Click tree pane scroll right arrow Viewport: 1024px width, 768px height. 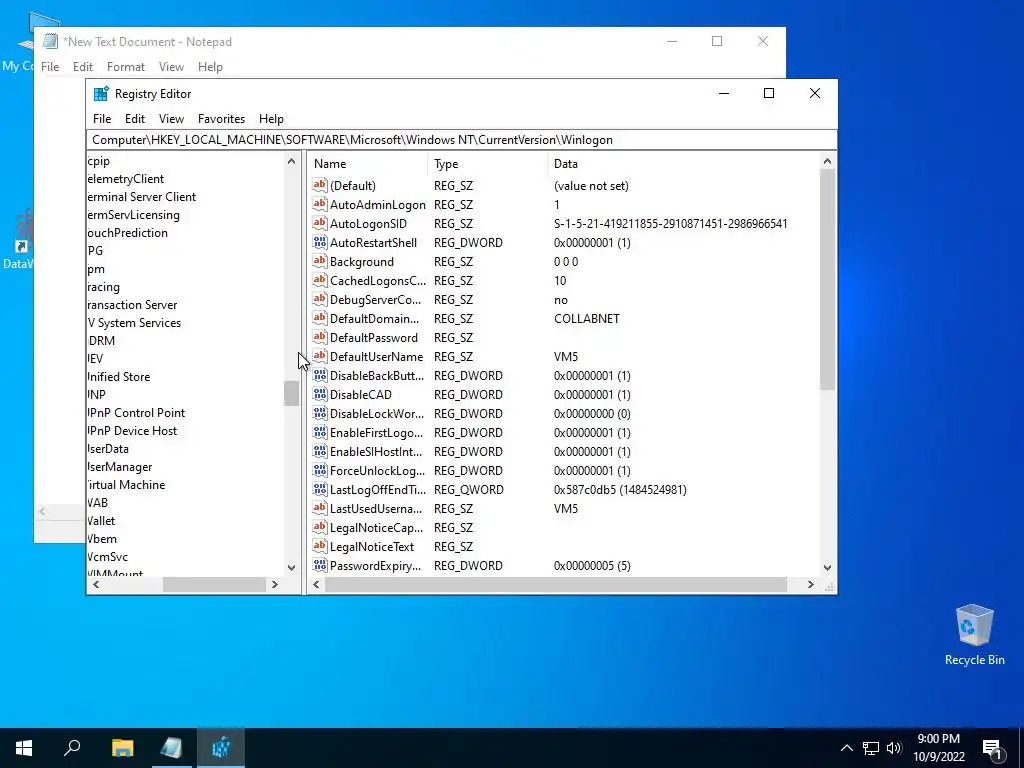coord(274,584)
